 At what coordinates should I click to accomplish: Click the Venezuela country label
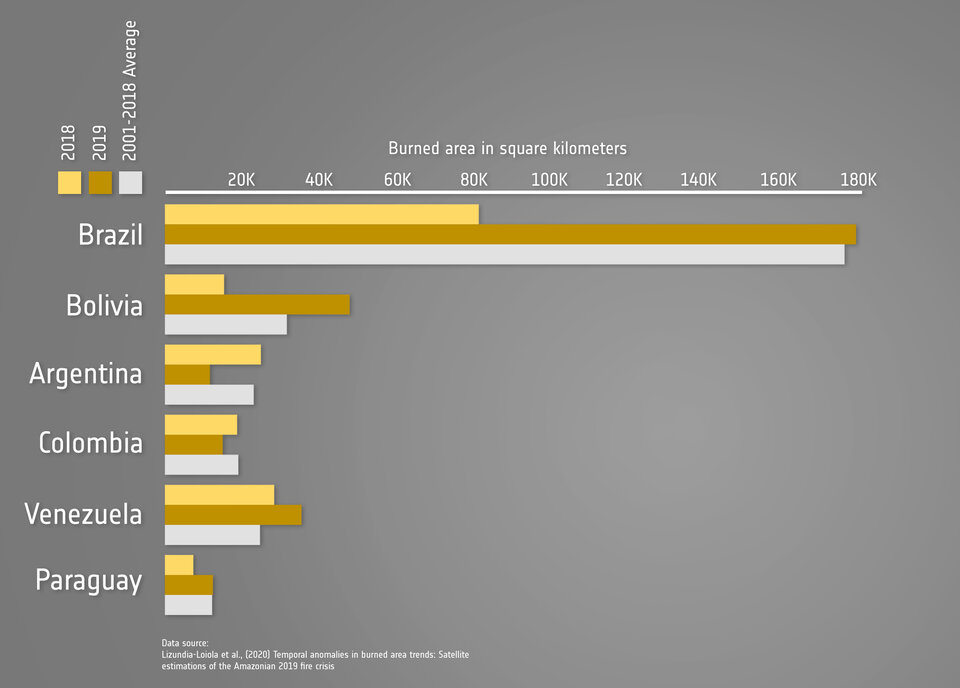click(83, 514)
